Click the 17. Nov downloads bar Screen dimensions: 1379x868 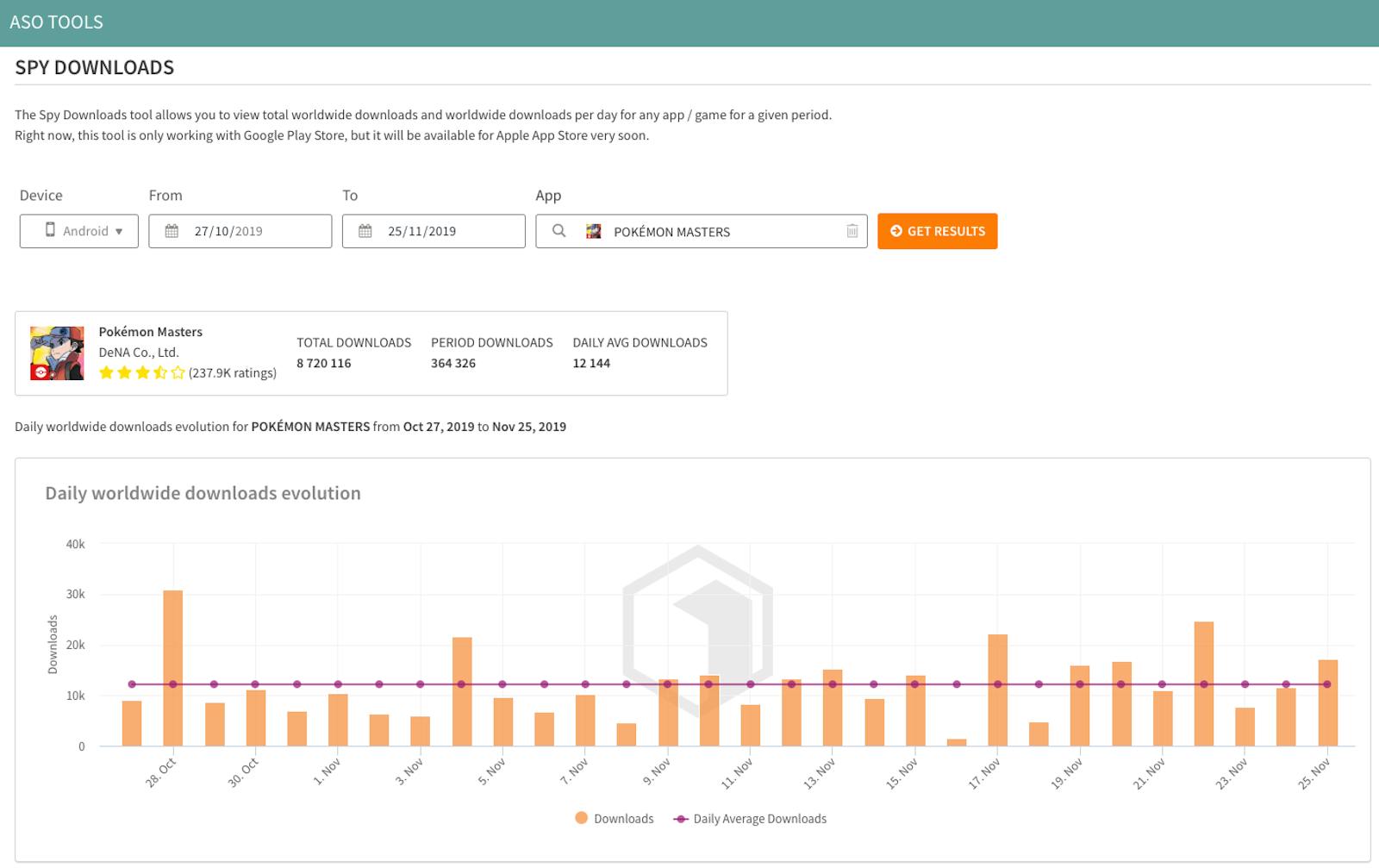pyautogui.click(x=997, y=690)
